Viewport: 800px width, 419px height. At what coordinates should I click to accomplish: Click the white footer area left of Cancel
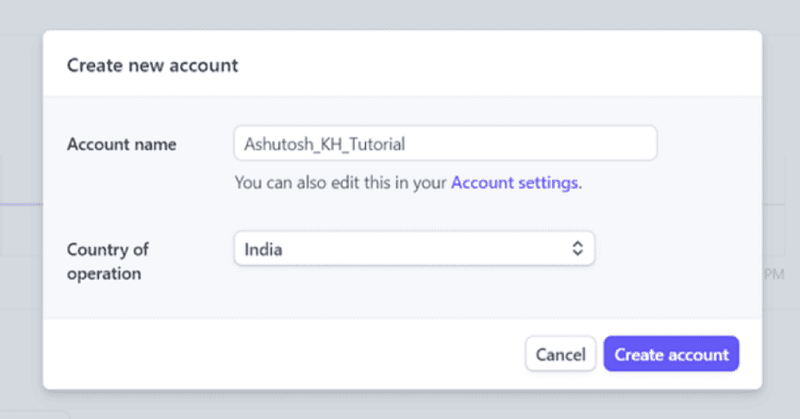pos(280,354)
